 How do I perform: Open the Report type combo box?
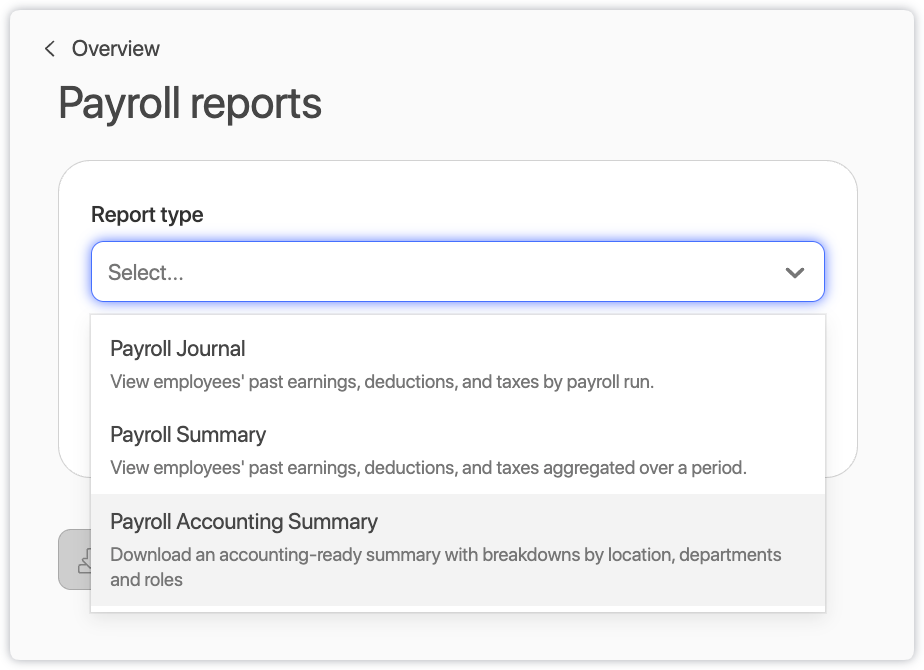(x=457, y=272)
